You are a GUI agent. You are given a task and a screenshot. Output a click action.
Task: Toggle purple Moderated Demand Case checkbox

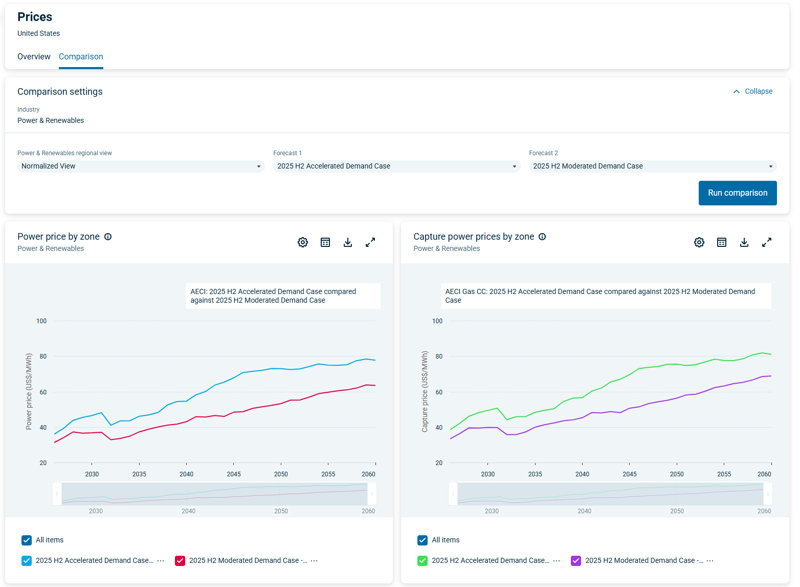(x=576, y=561)
